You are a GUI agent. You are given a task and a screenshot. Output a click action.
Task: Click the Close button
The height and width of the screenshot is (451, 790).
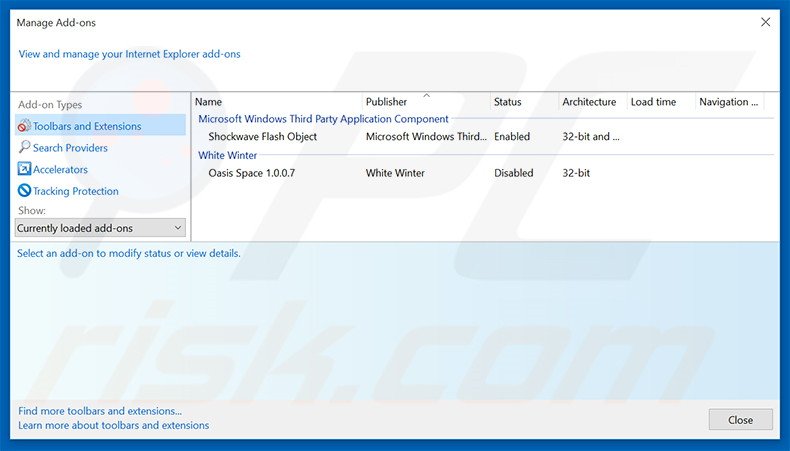click(740, 419)
